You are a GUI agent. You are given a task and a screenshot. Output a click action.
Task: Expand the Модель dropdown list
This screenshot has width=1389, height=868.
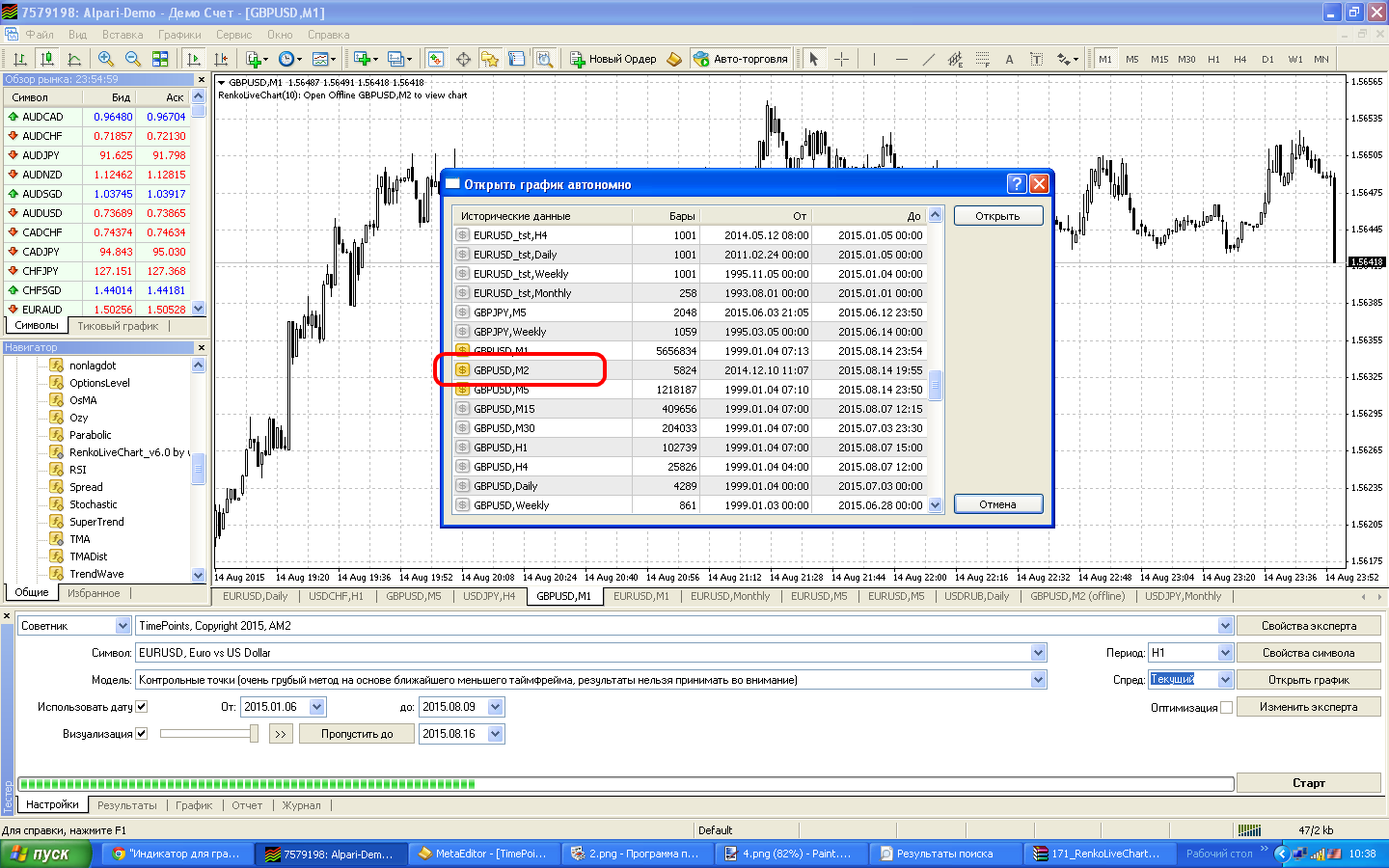click(1038, 680)
